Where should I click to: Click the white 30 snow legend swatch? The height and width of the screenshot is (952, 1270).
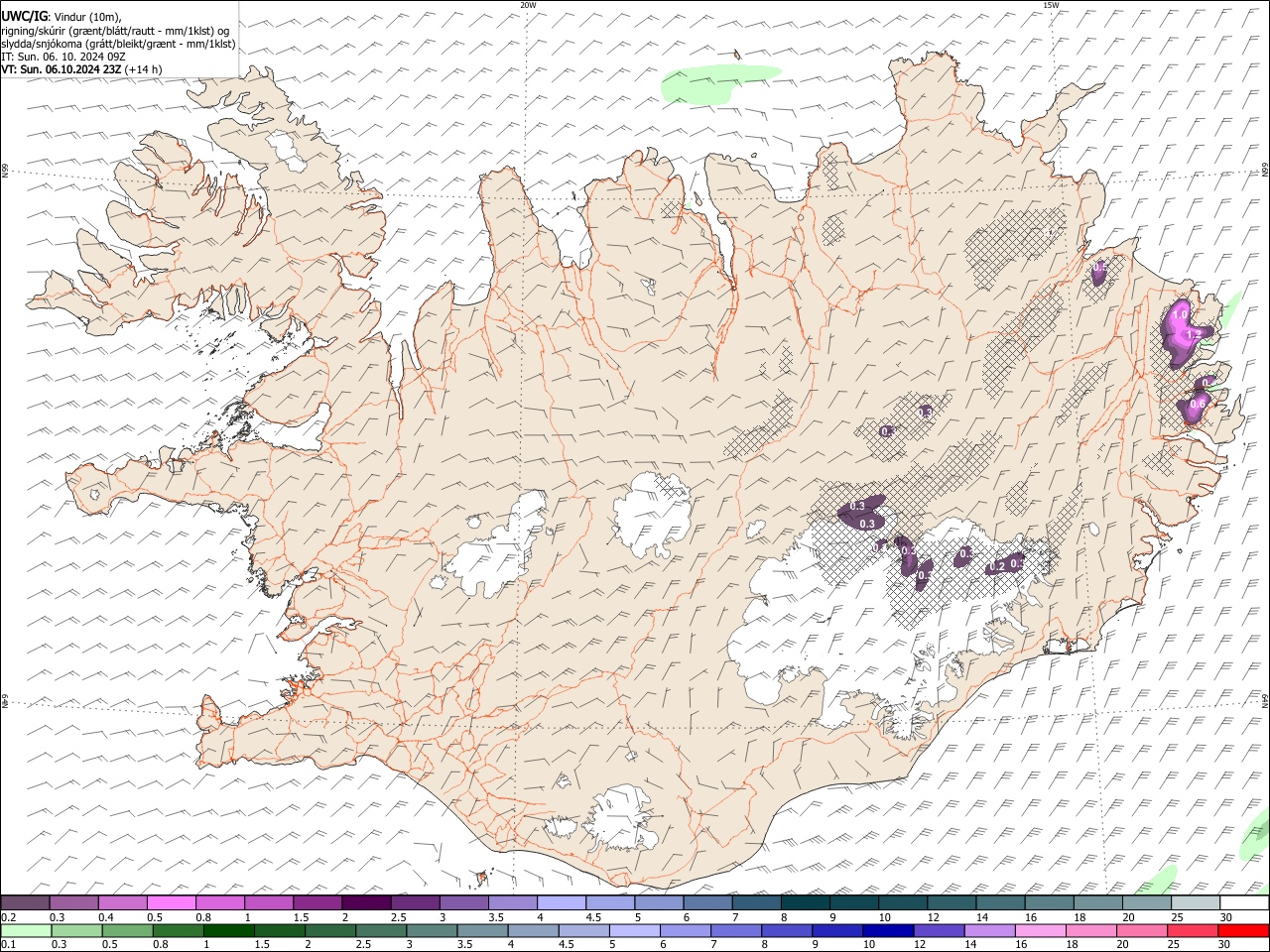tap(1244, 903)
